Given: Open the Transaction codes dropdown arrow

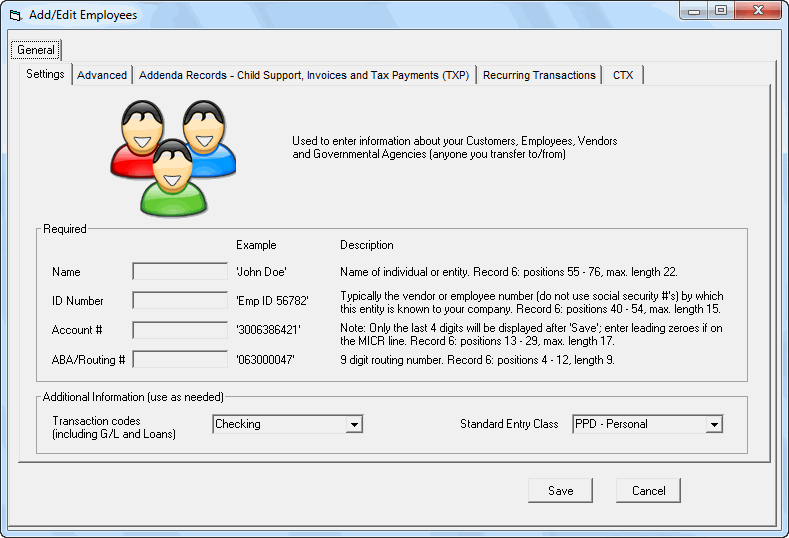Looking at the screenshot, I should [354, 424].
